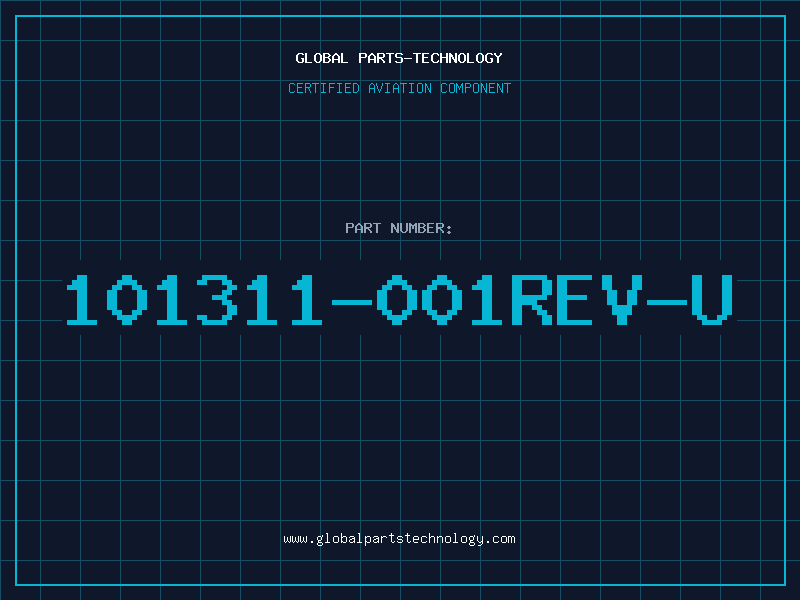The image size is (800, 600).
Task: Click the PART NUMBER: label
Action: point(399,228)
